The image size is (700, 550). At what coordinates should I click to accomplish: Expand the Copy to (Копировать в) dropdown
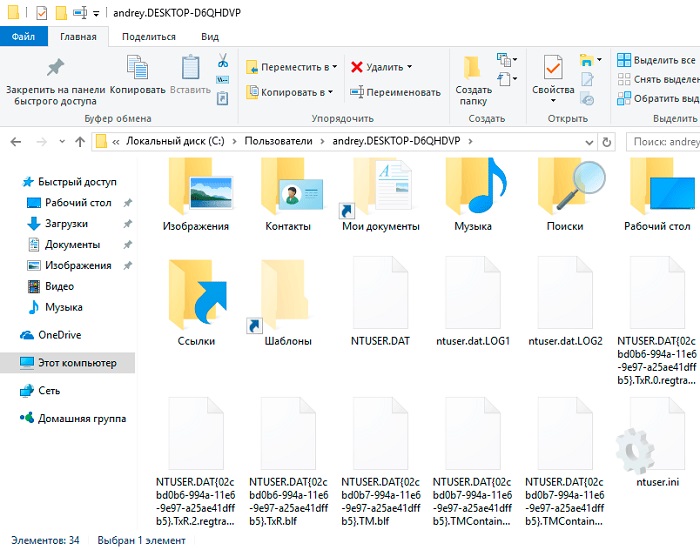pos(331,92)
